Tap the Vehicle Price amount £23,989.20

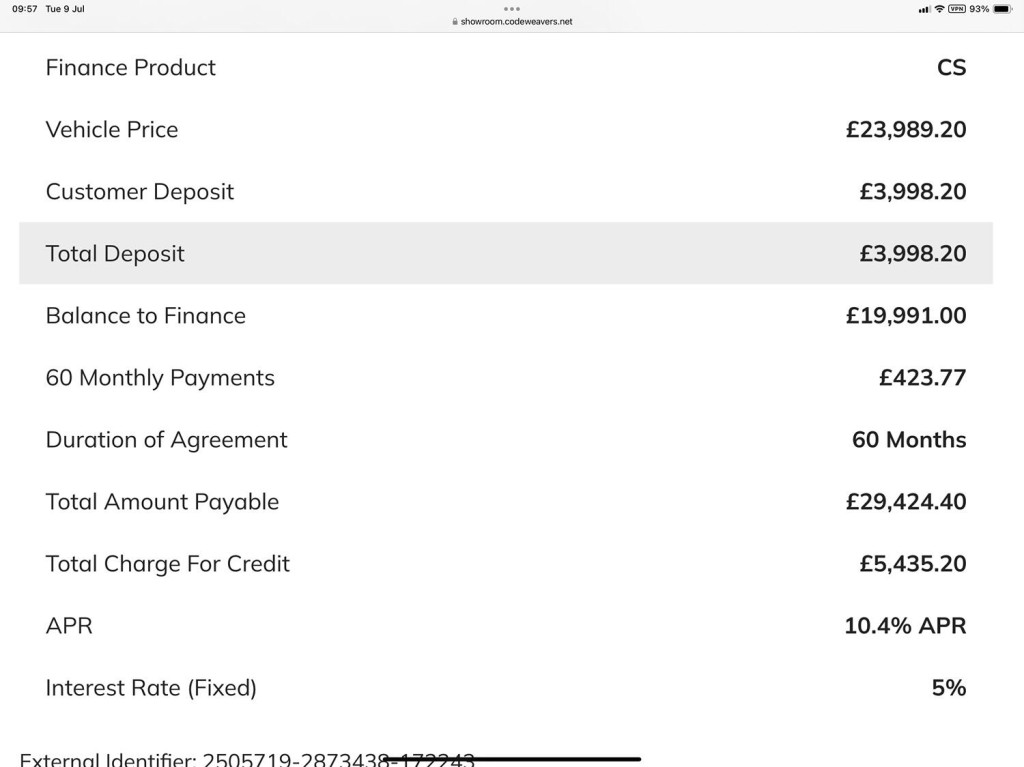point(906,129)
